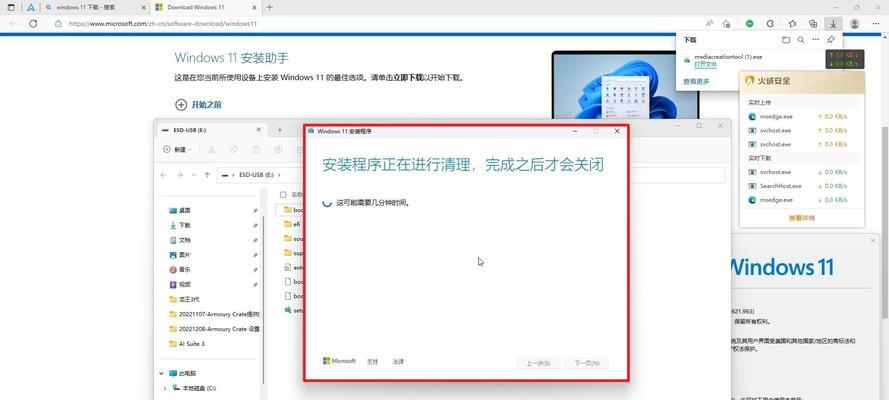This screenshot has height=400, width=889.
Task: Open the Collections icon in Edge toolbar
Action: pyautogui.click(x=813, y=24)
